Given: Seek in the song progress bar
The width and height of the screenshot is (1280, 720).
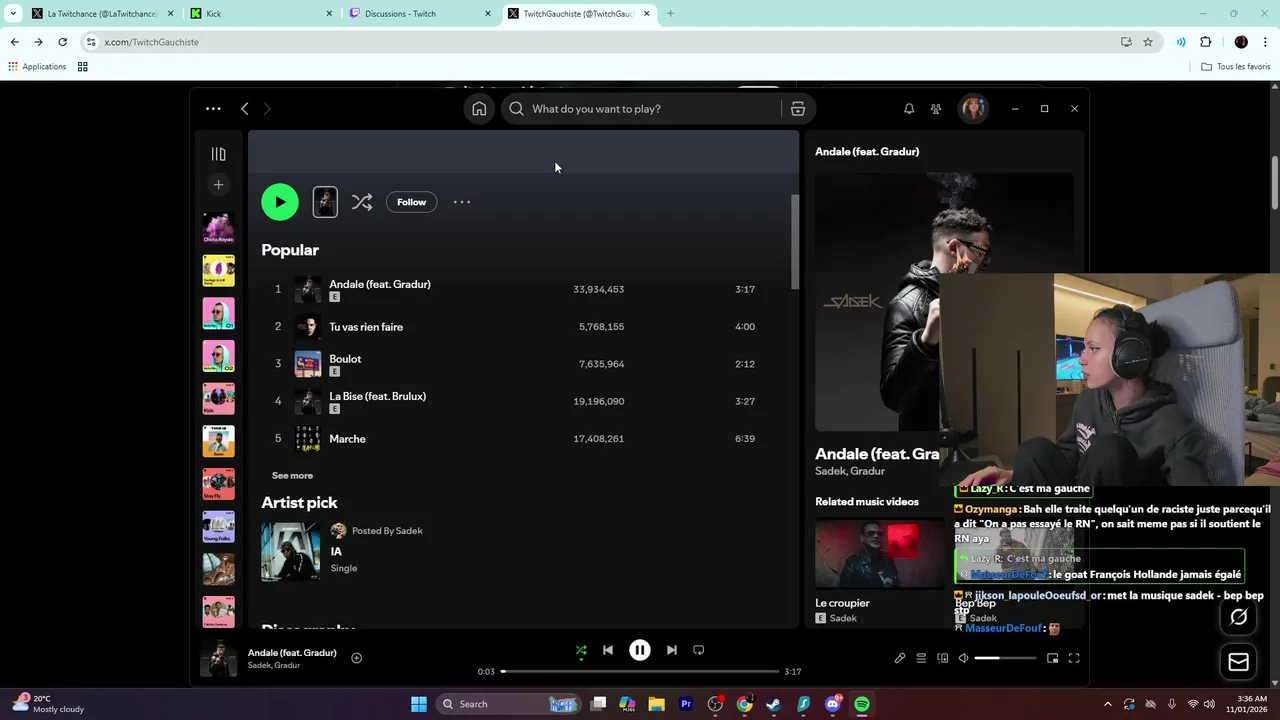Looking at the screenshot, I should coord(640,672).
